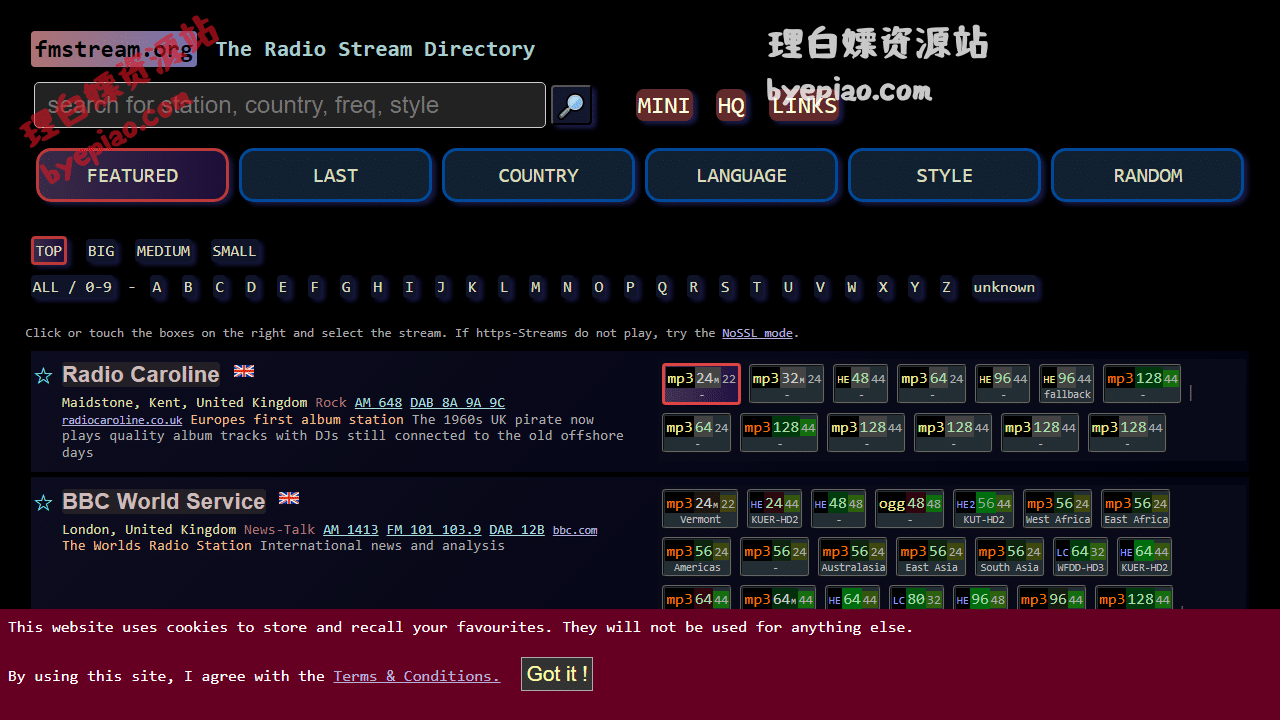Accept cookies with Got it ! button
The height and width of the screenshot is (720, 1280).
point(557,674)
